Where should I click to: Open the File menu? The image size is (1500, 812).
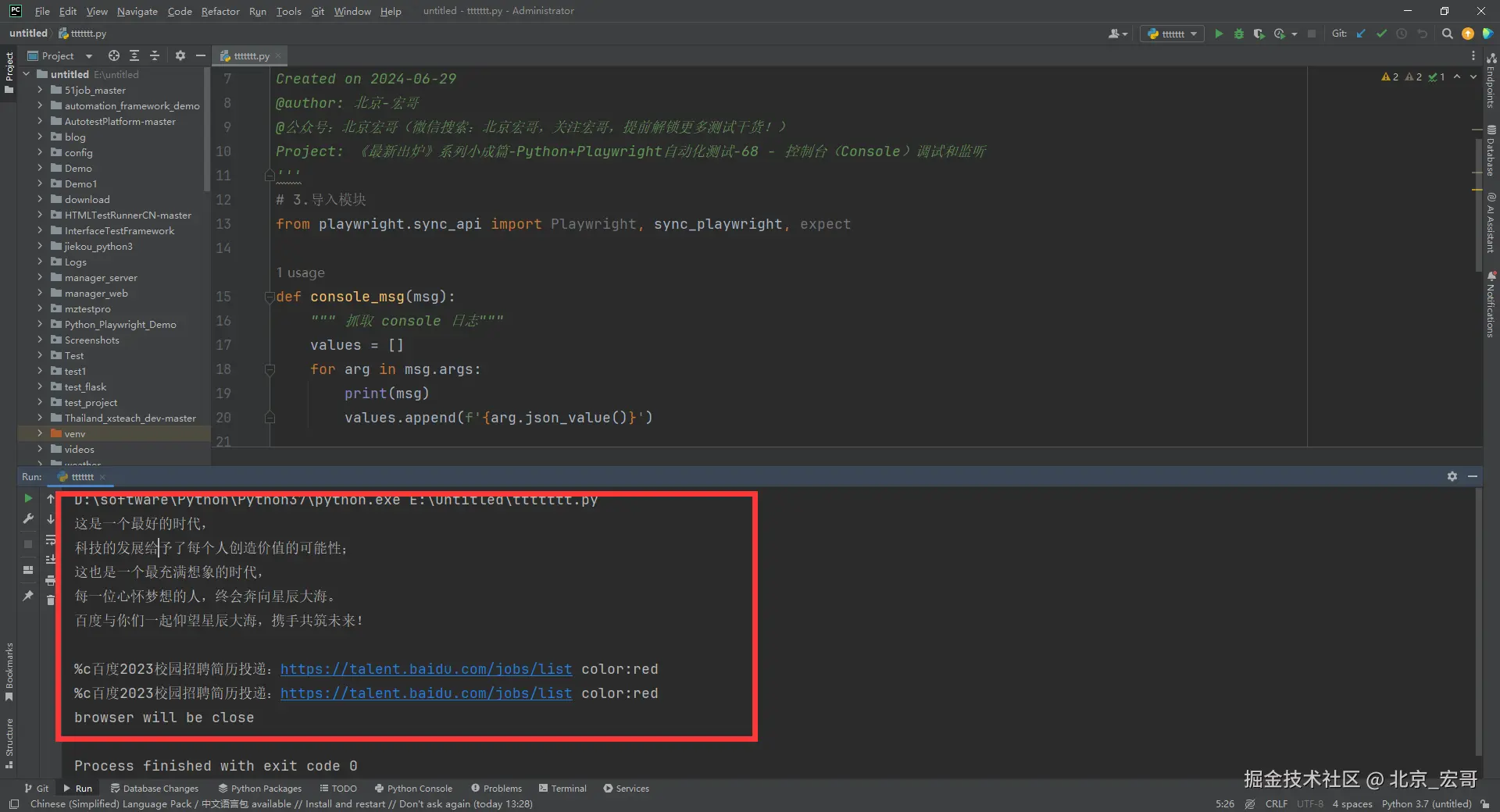point(42,11)
